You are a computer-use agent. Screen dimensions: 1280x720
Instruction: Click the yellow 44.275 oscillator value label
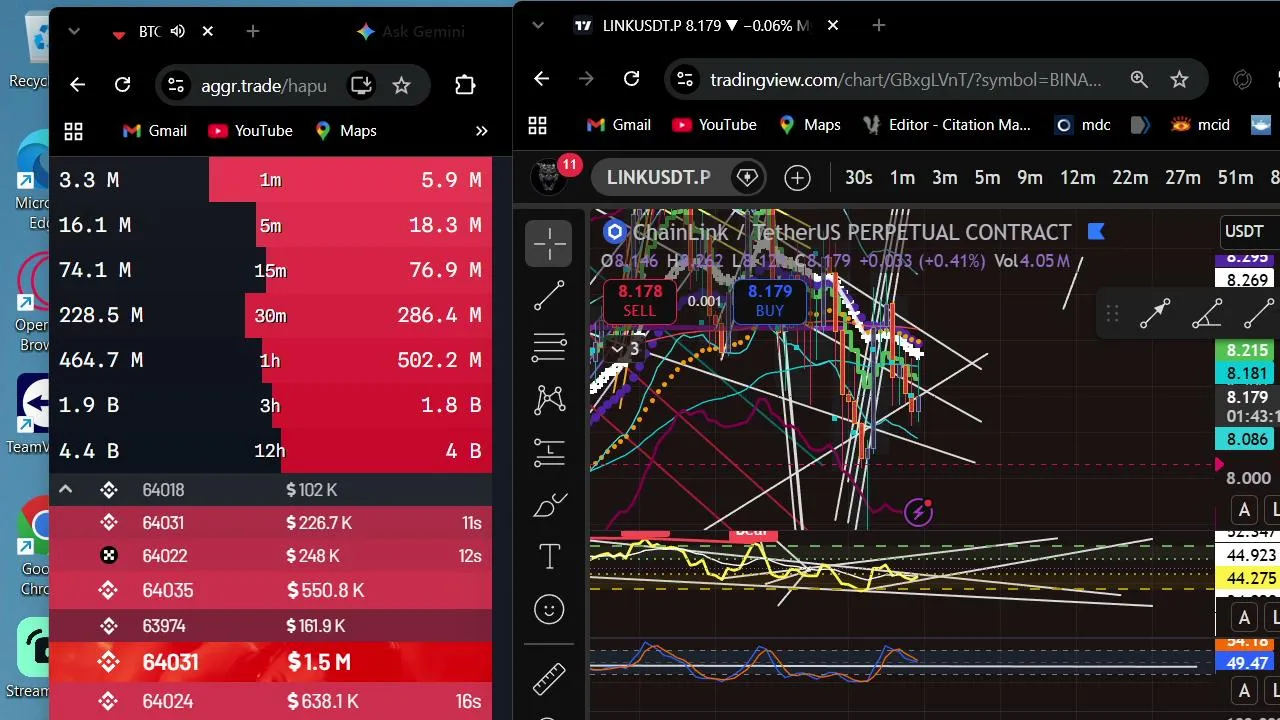1247,578
